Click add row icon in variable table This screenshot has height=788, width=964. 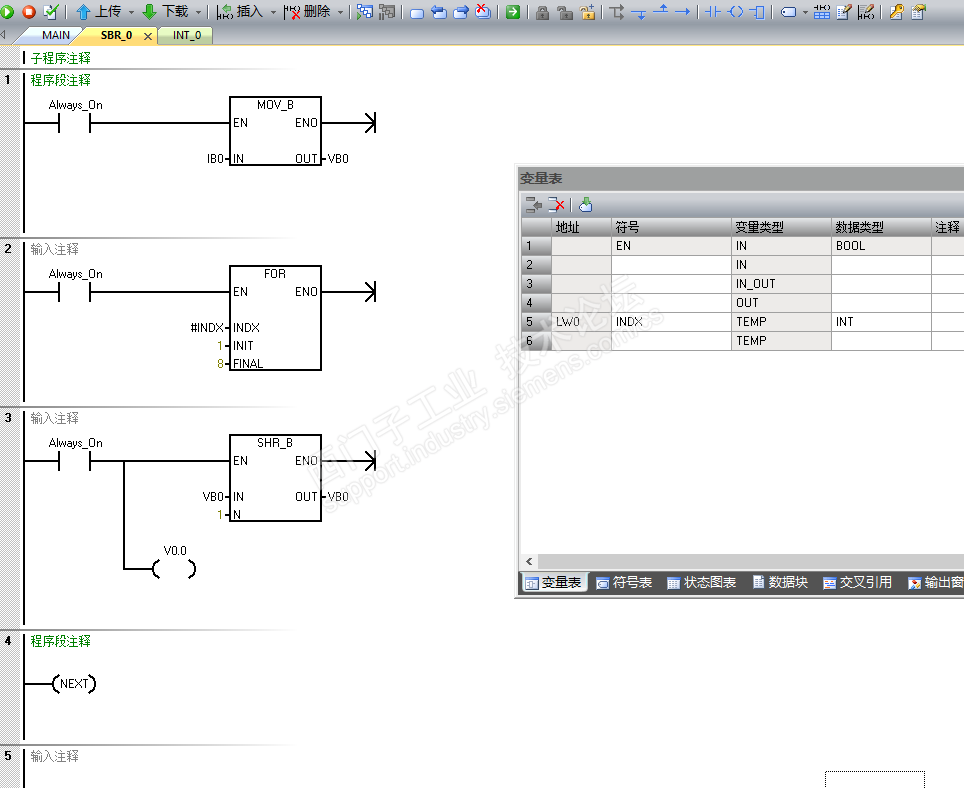pyautogui.click(x=533, y=205)
